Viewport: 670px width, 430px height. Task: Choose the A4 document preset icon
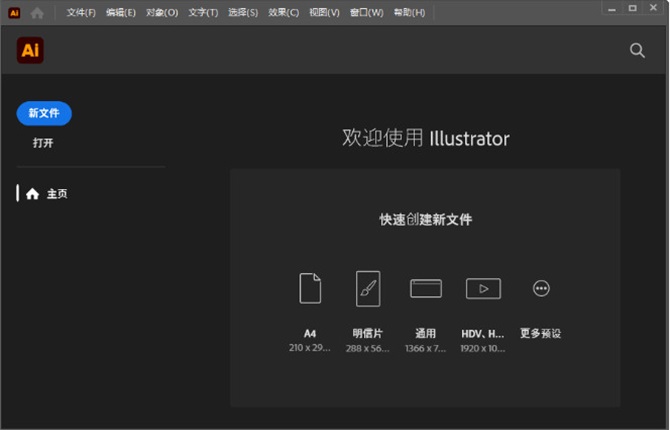tap(310, 289)
